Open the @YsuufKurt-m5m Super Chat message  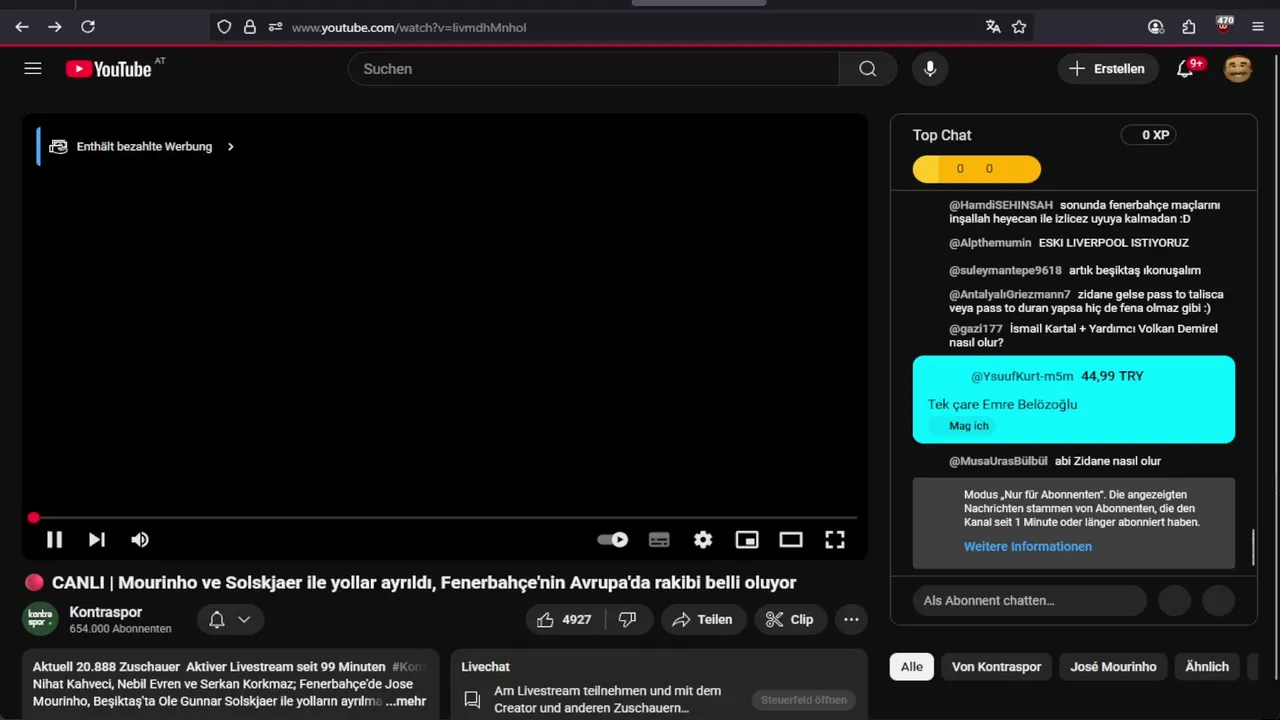[x=1074, y=399]
